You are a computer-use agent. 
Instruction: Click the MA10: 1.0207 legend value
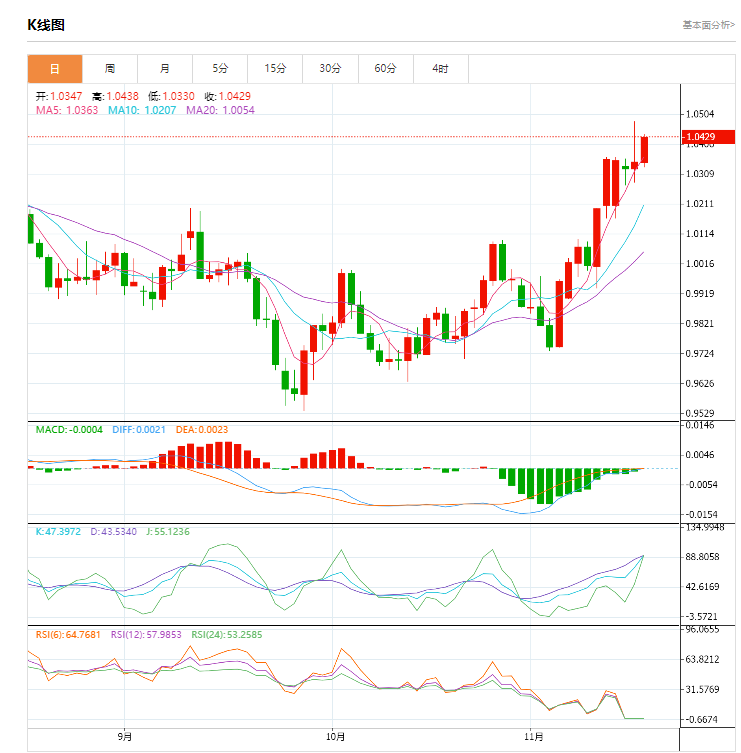click(142, 110)
